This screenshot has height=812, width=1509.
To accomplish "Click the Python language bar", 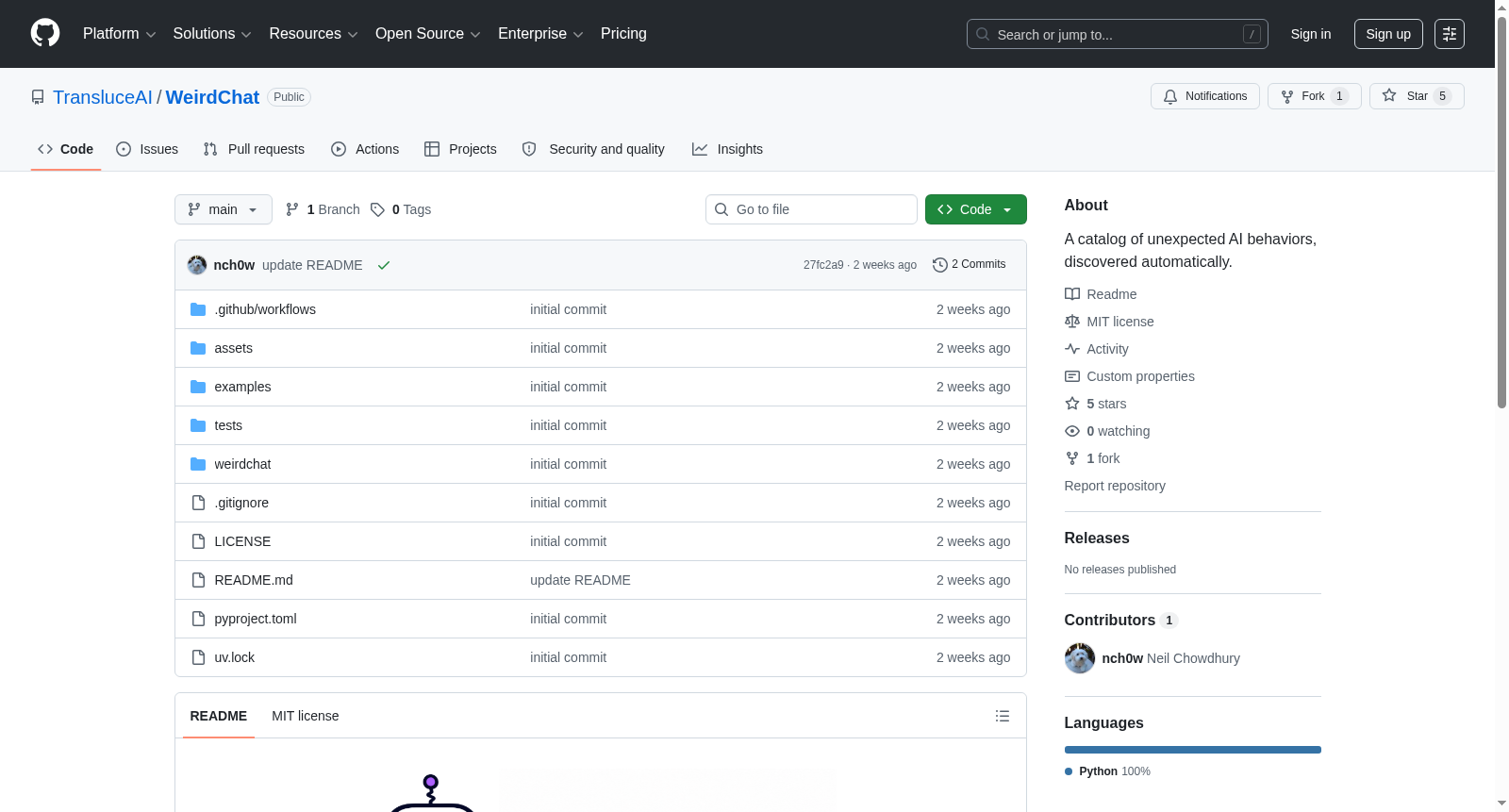I will [x=1193, y=750].
